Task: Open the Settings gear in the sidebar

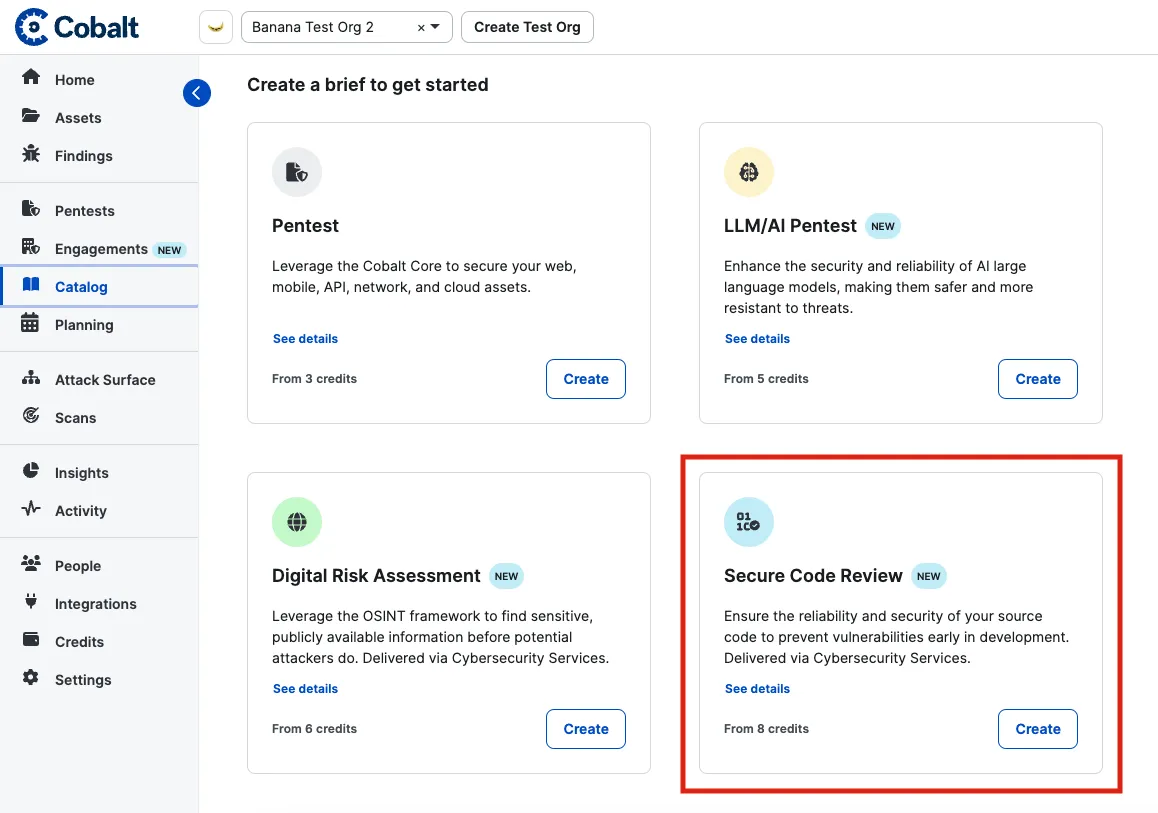Action: pos(82,679)
